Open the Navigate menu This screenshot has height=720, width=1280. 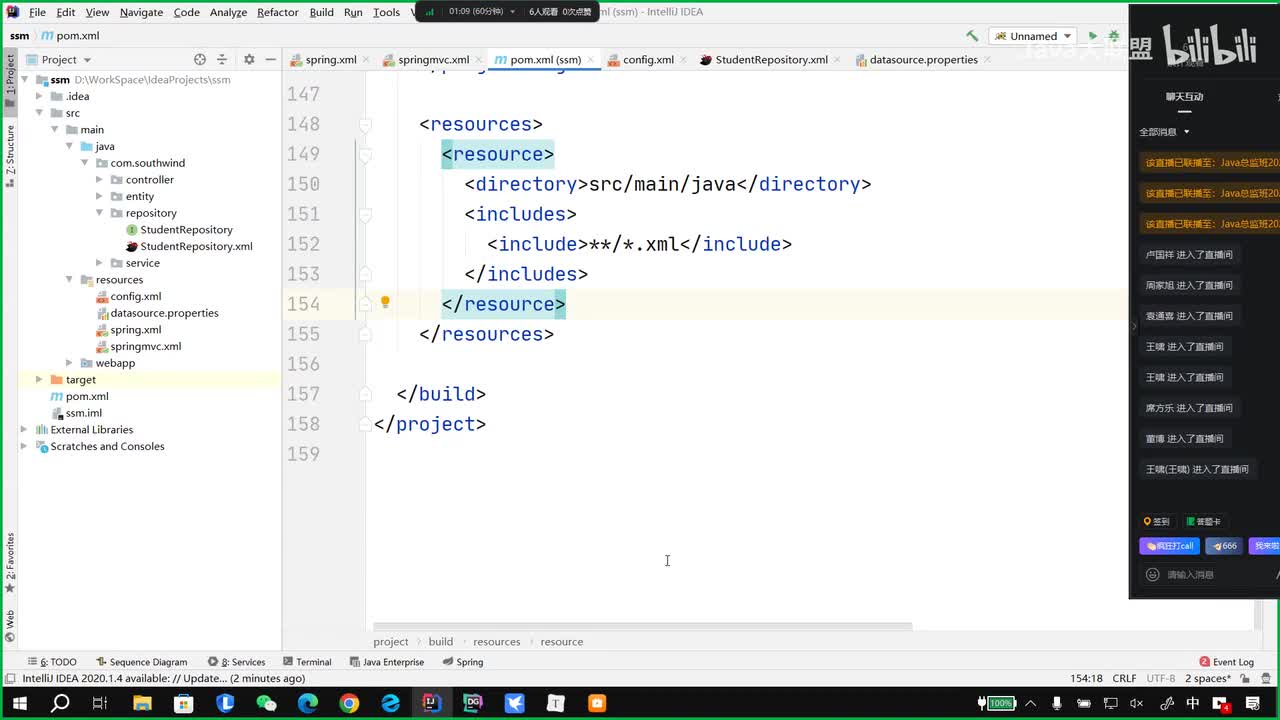(141, 12)
